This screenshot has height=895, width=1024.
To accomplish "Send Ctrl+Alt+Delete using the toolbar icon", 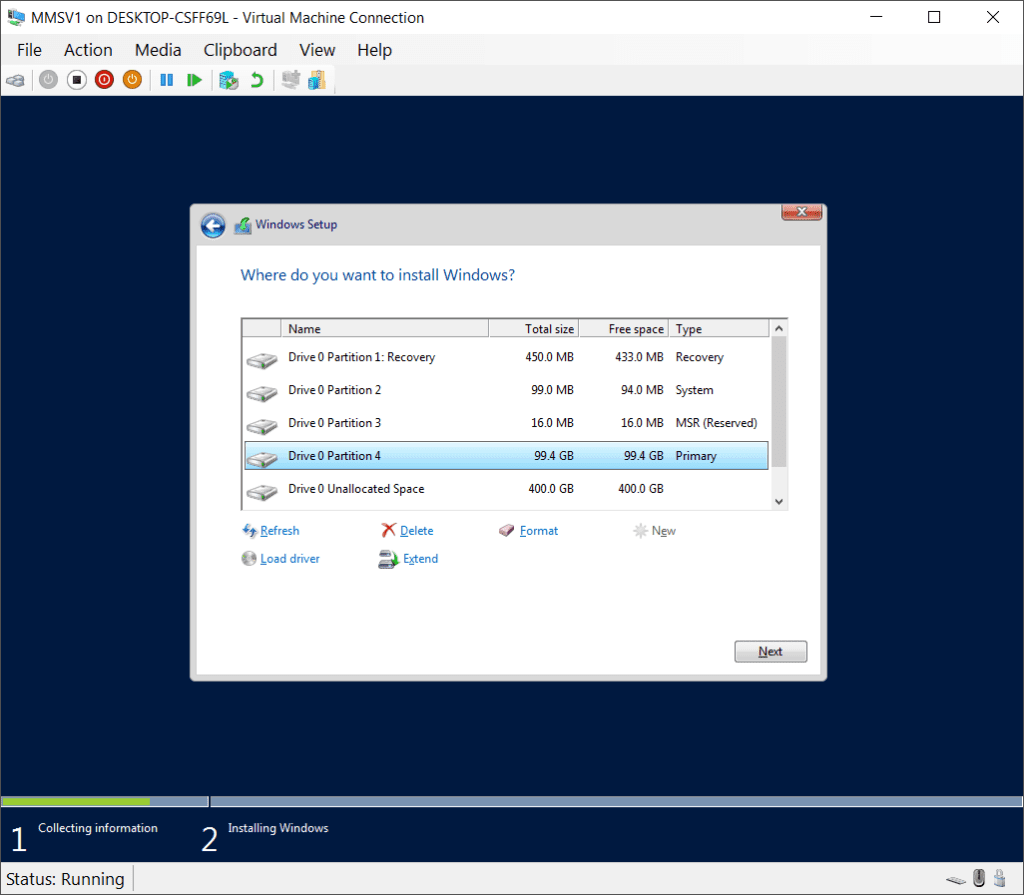I will pos(15,80).
